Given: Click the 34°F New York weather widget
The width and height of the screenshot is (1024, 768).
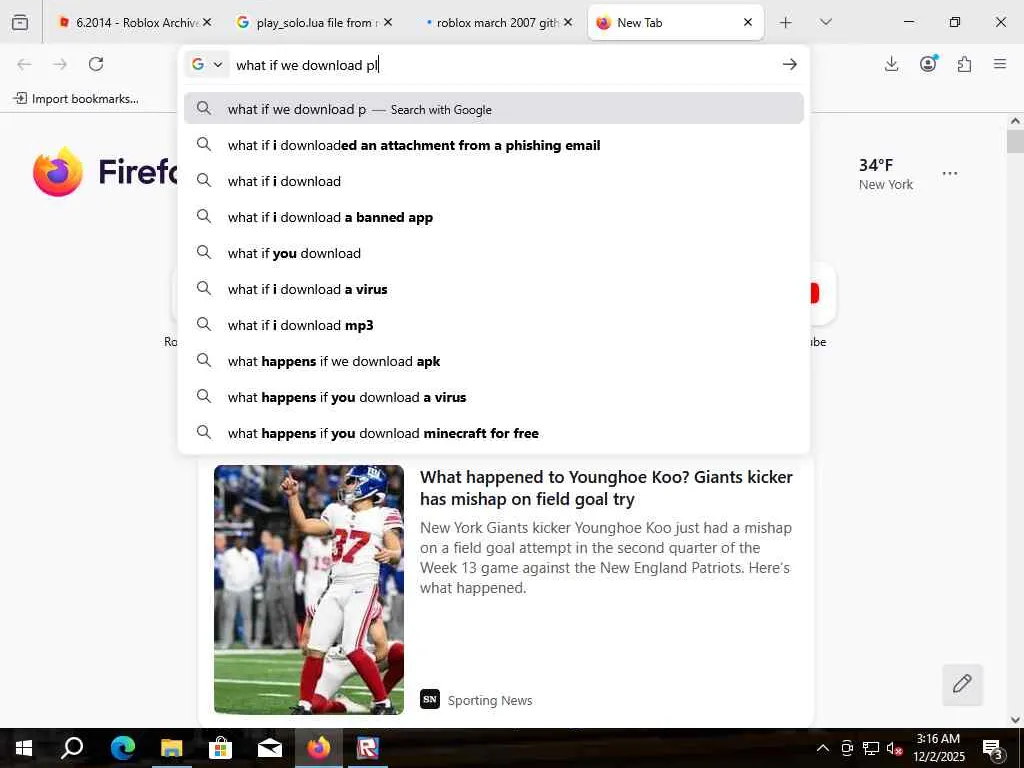Looking at the screenshot, I should click(886, 174).
